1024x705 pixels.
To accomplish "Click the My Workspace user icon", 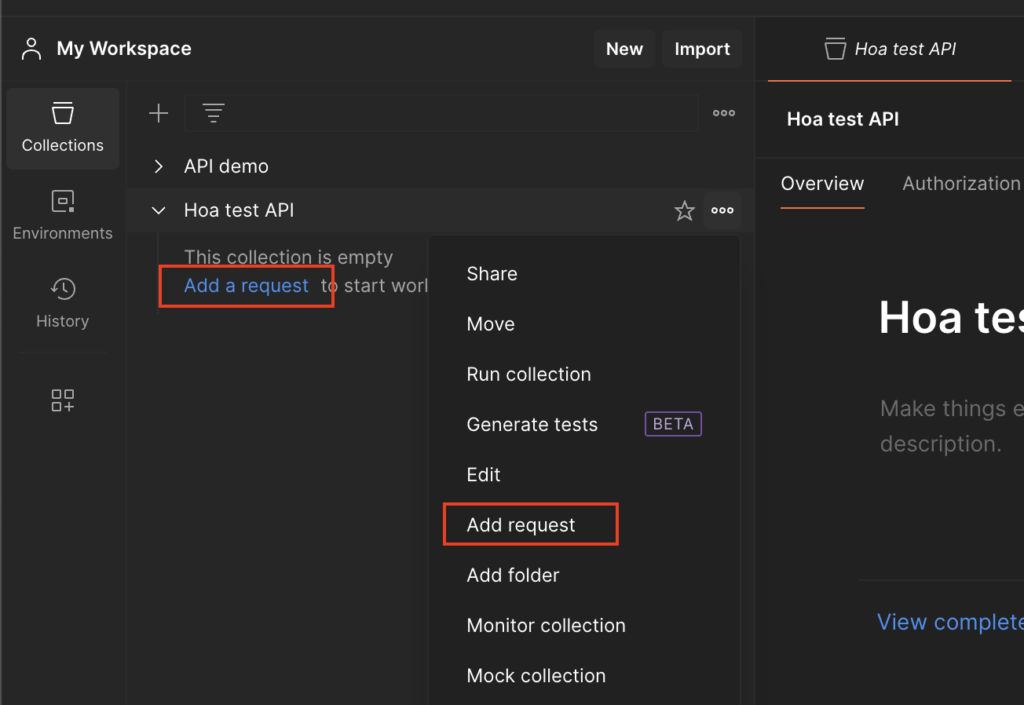I will [31, 49].
